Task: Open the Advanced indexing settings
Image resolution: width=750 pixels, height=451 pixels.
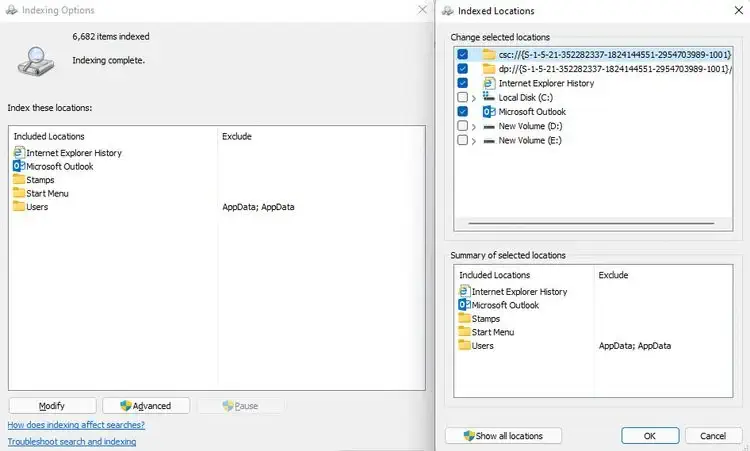Action: [146, 406]
